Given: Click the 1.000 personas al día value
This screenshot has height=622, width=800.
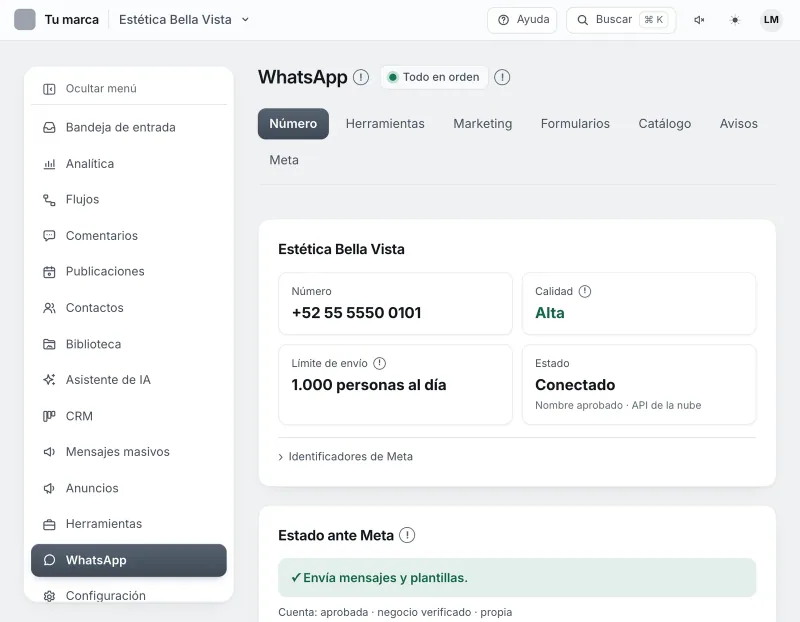Looking at the screenshot, I should (x=368, y=385).
